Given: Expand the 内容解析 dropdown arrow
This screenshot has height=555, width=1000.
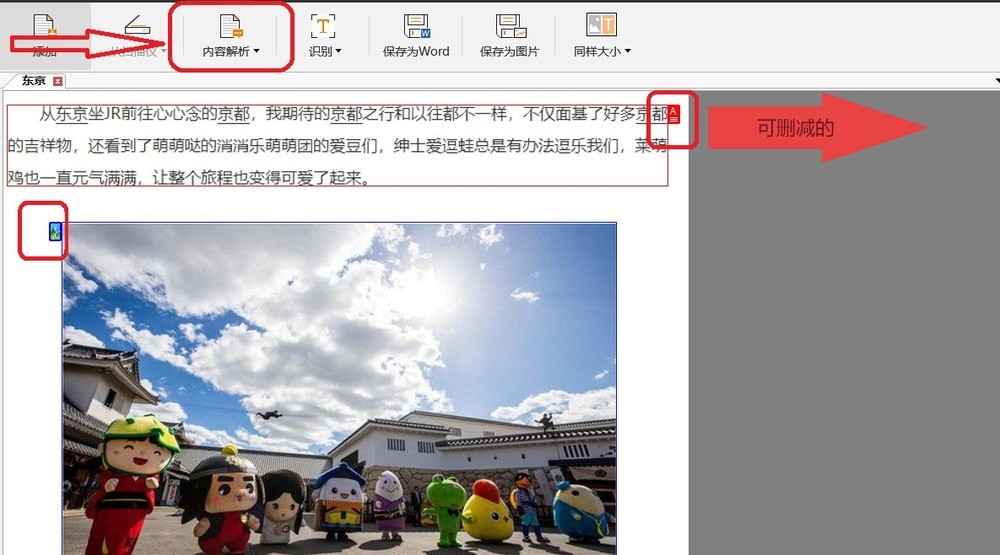Looking at the screenshot, I should click(x=257, y=52).
